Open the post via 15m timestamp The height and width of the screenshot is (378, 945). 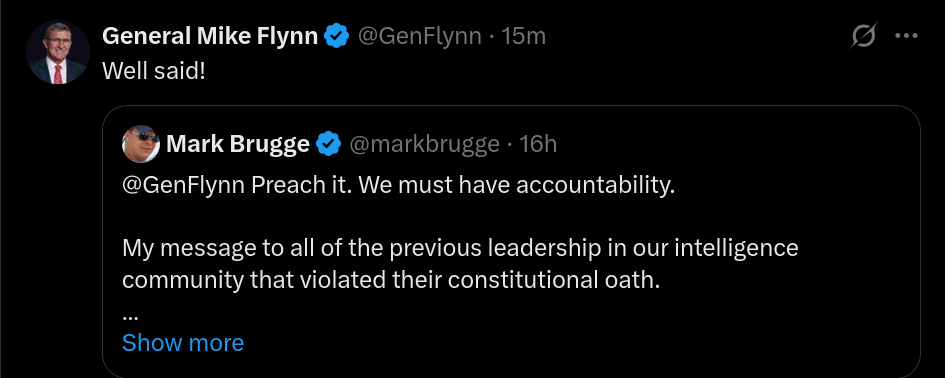pos(524,36)
